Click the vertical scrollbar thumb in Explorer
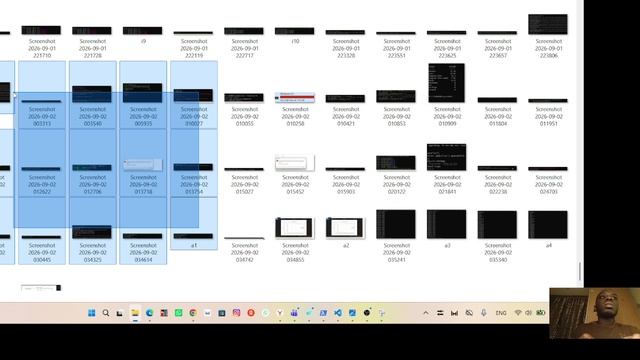Image resolution: width=640 pixels, height=360 pixels. point(580,271)
